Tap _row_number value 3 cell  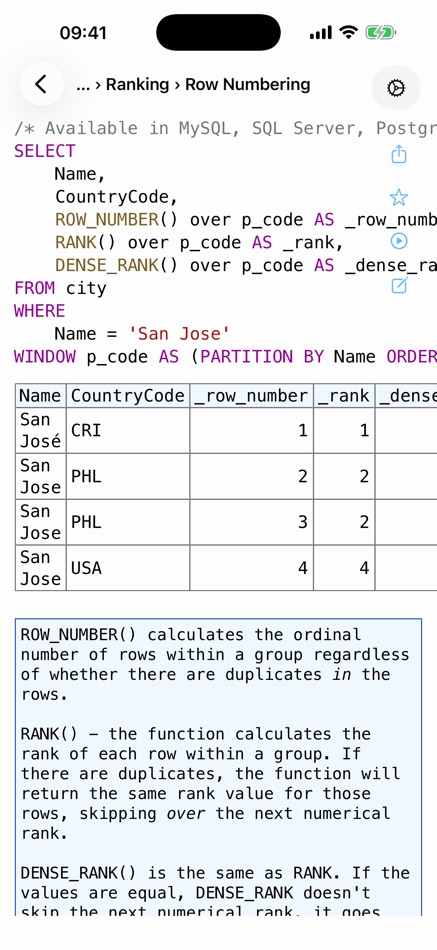click(252, 522)
